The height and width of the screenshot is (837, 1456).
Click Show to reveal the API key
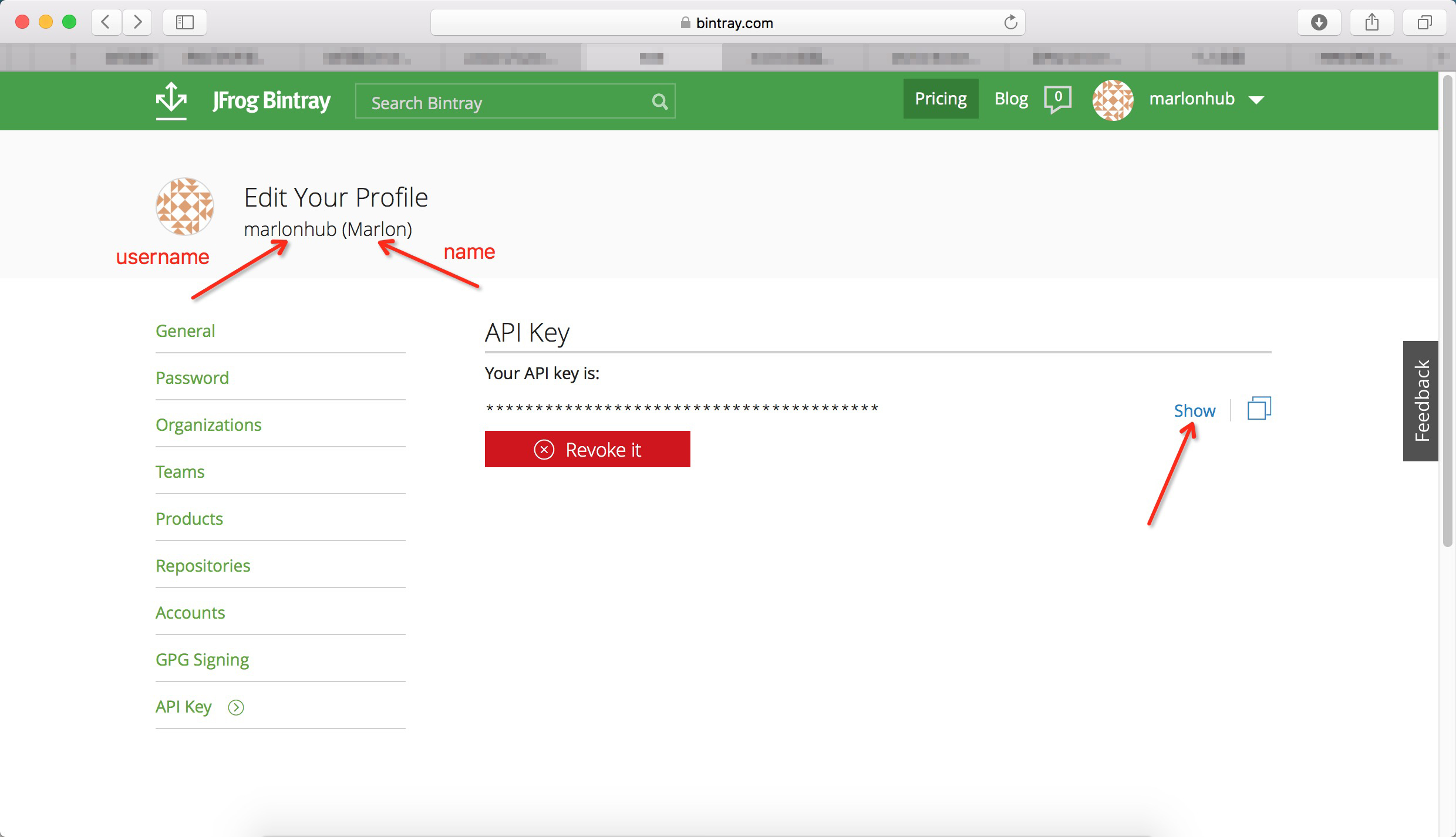click(1194, 410)
